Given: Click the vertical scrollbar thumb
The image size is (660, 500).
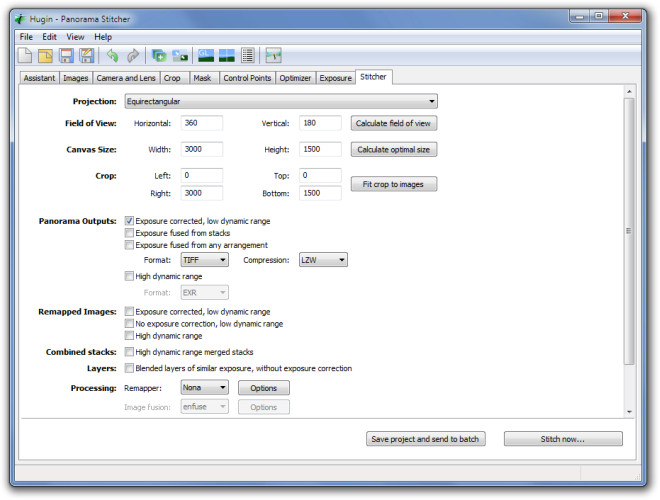Looking at the screenshot, I should tap(629, 231).
